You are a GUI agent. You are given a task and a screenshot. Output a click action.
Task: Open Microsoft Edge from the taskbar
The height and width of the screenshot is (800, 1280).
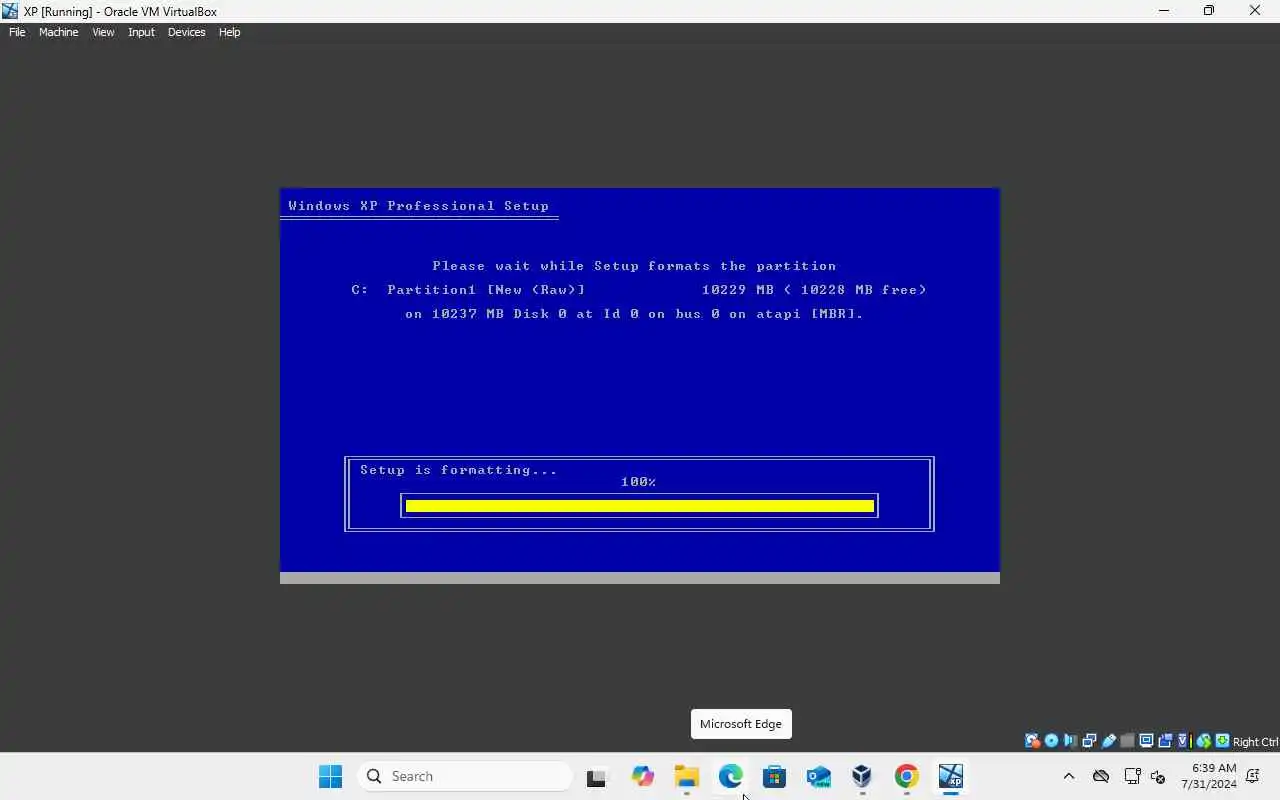(x=730, y=776)
